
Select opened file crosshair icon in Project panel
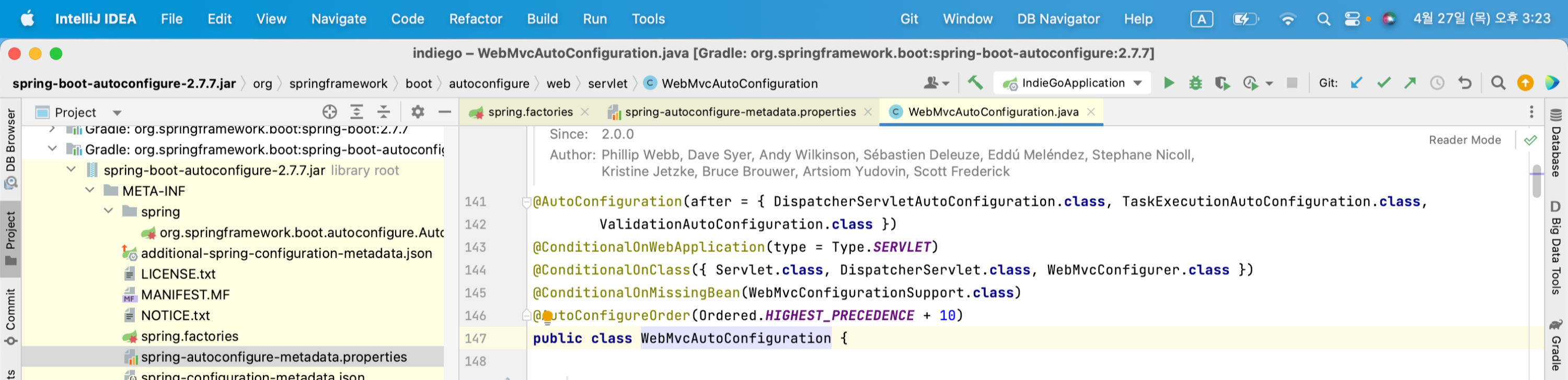(x=329, y=112)
